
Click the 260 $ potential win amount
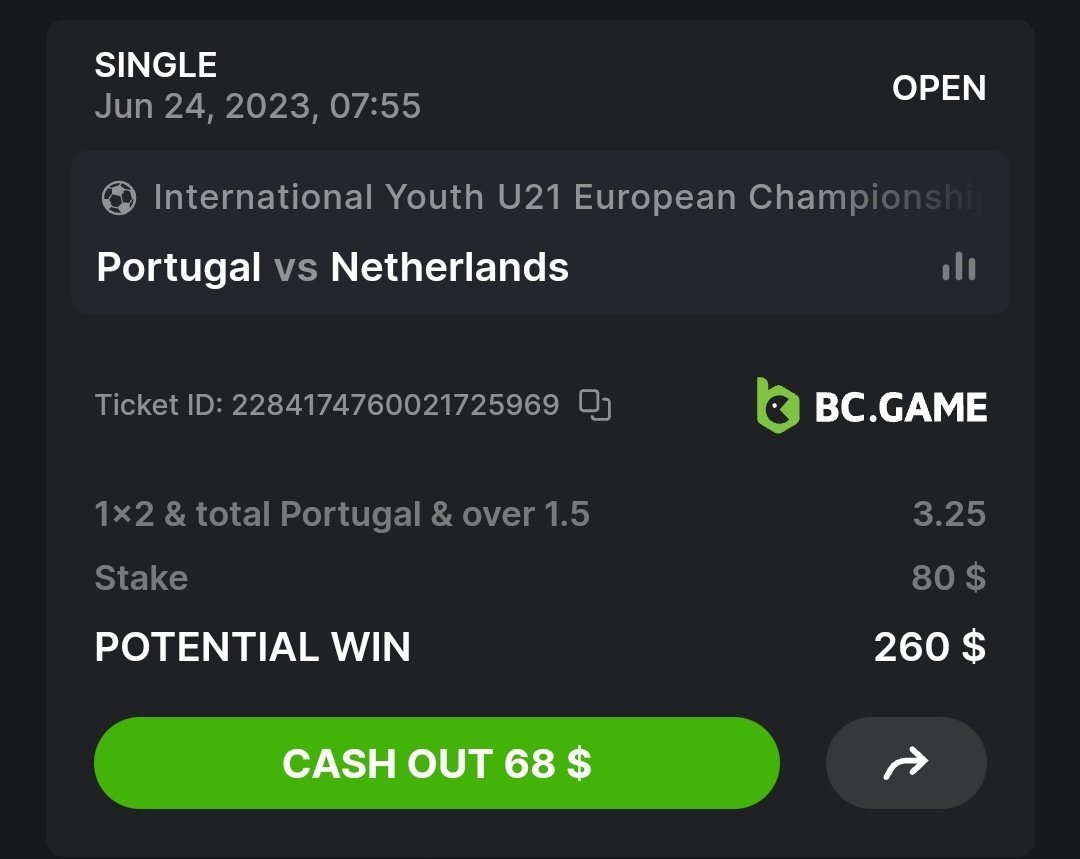(x=929, y=647)
